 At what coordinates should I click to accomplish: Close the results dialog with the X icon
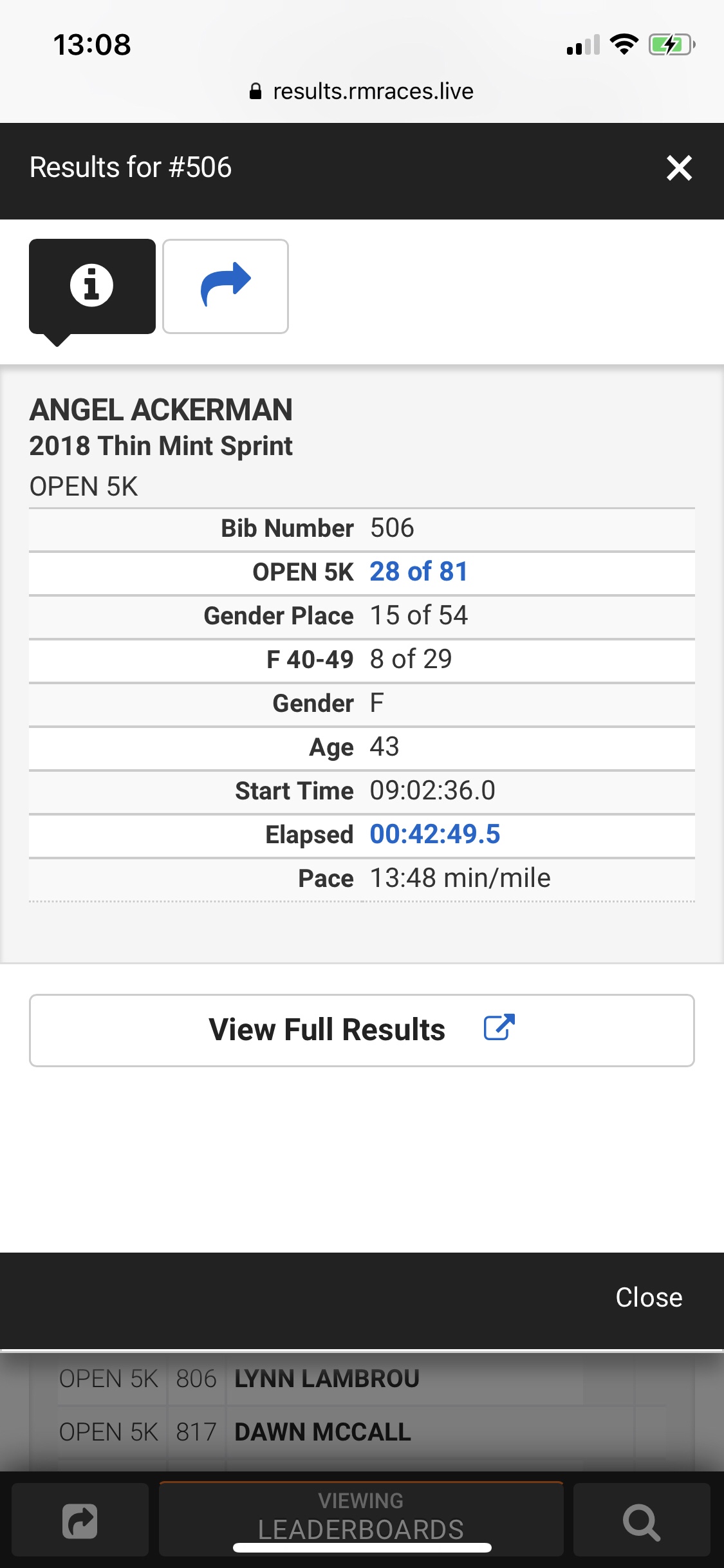point(679,169)
